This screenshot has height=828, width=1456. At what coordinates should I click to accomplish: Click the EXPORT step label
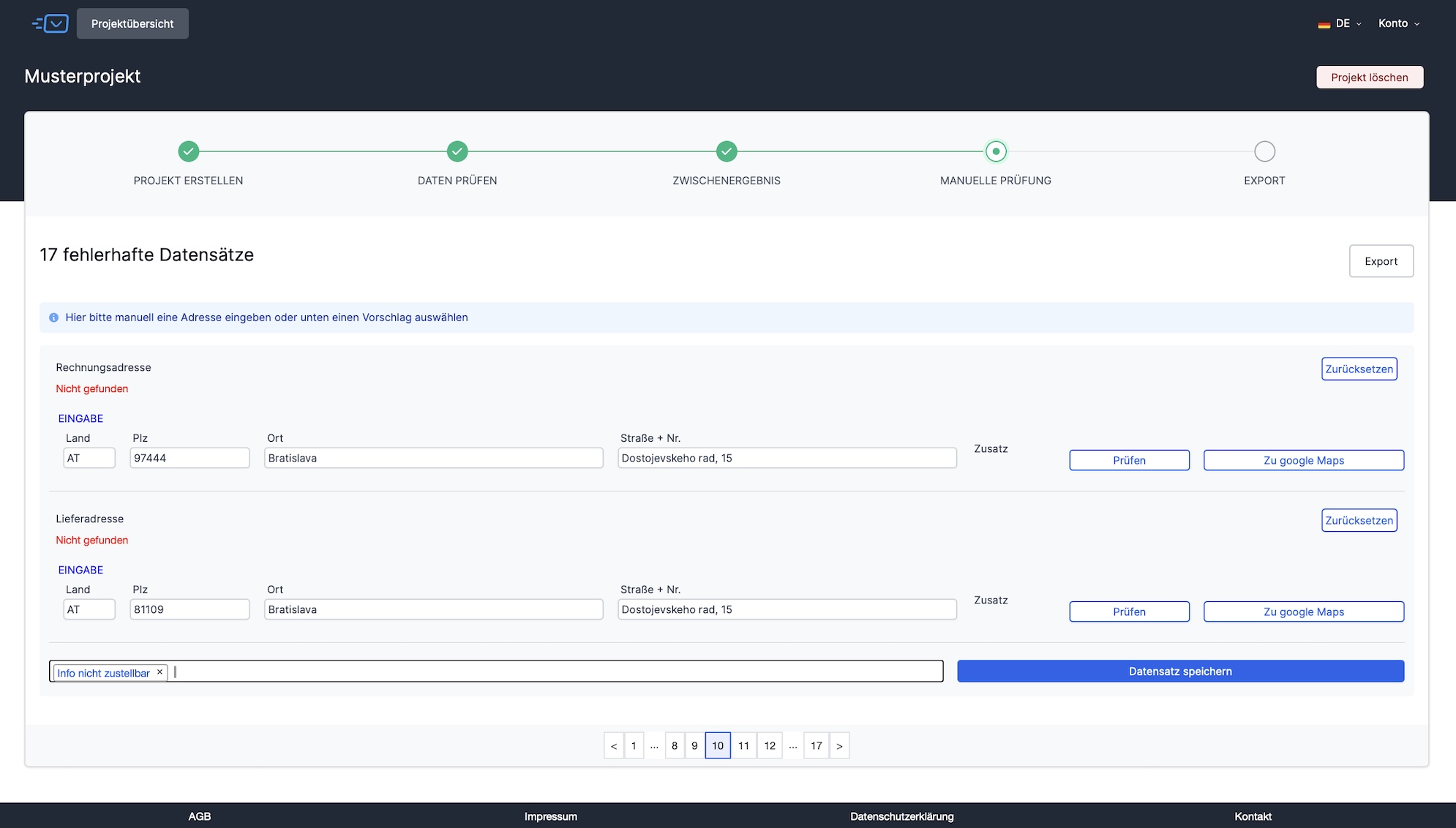pyautogui.click(x=1264, y=181)
